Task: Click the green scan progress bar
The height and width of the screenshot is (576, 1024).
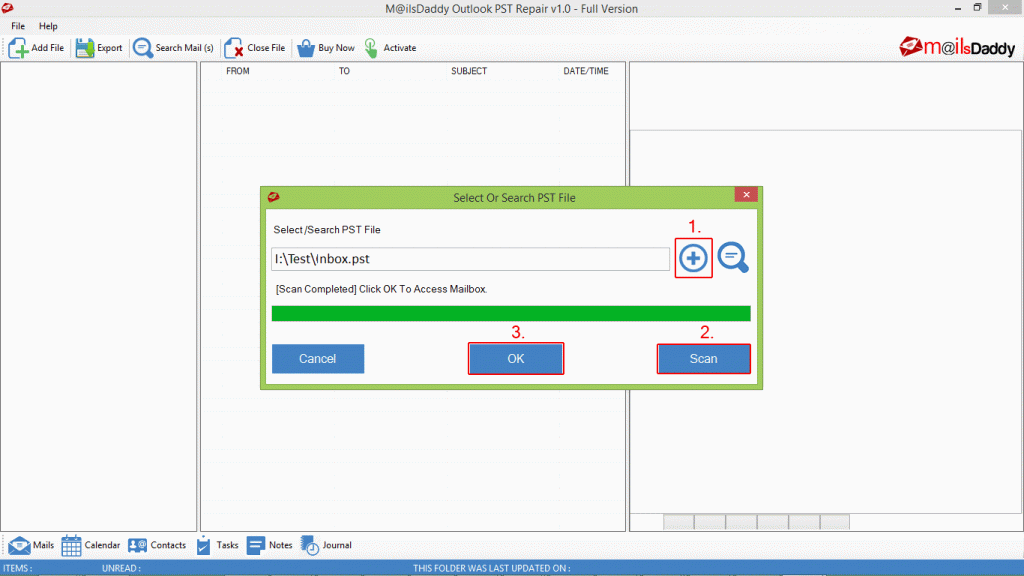Action: coord(511,313)
